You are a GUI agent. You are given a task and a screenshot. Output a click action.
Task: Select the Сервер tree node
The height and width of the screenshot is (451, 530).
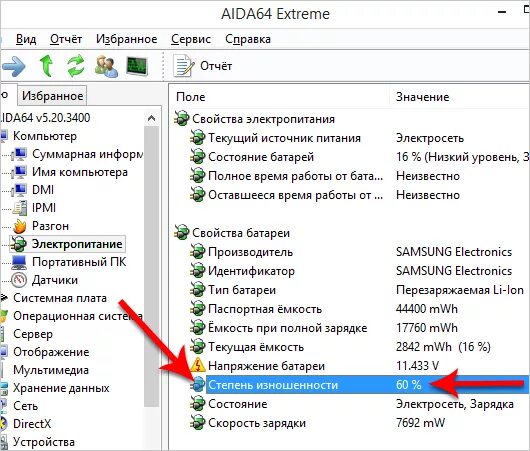tap(33, 334)
